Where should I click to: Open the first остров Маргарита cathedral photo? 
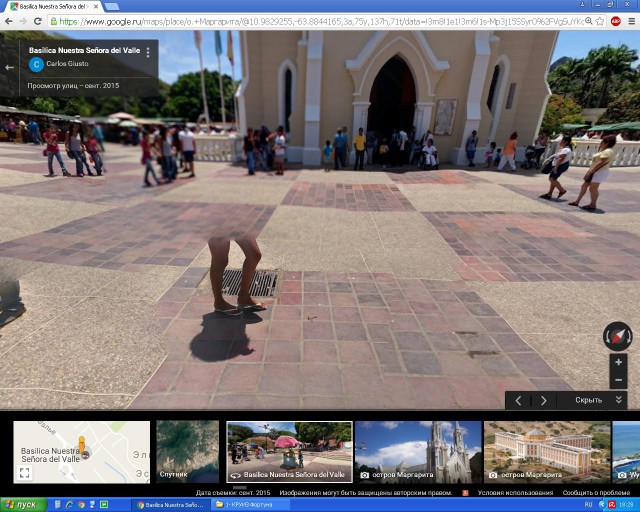tap(418, 452)
